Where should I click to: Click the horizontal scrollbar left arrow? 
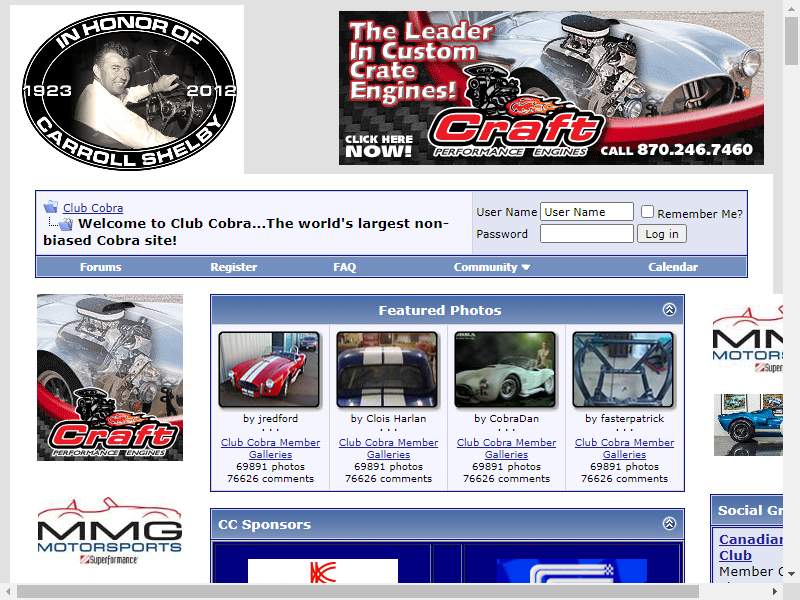[8, 592]
